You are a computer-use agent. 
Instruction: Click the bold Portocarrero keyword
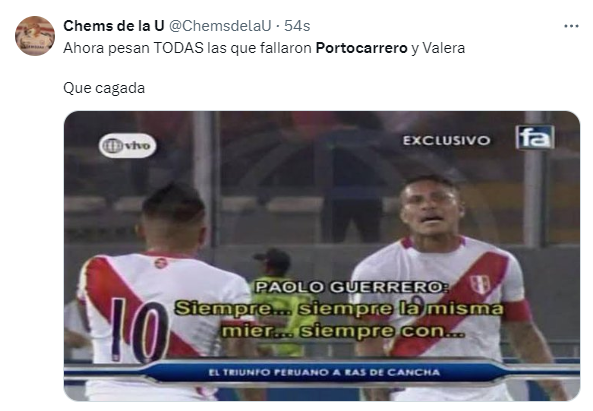pyautogui.click(x=362, y=48)
